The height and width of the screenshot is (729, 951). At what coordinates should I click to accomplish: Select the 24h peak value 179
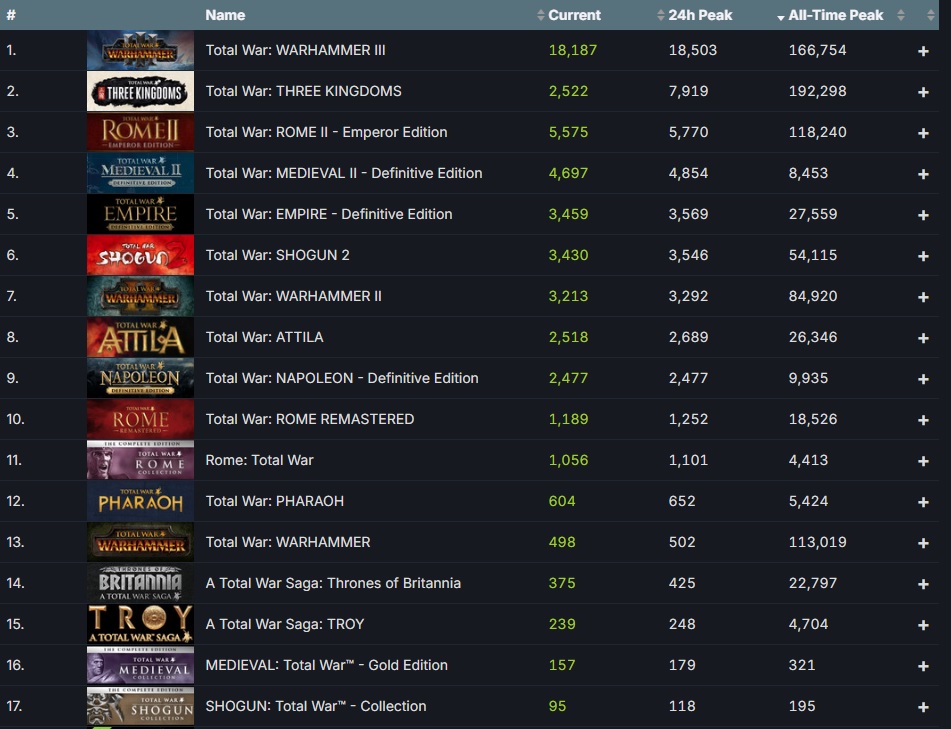point(682,665)
